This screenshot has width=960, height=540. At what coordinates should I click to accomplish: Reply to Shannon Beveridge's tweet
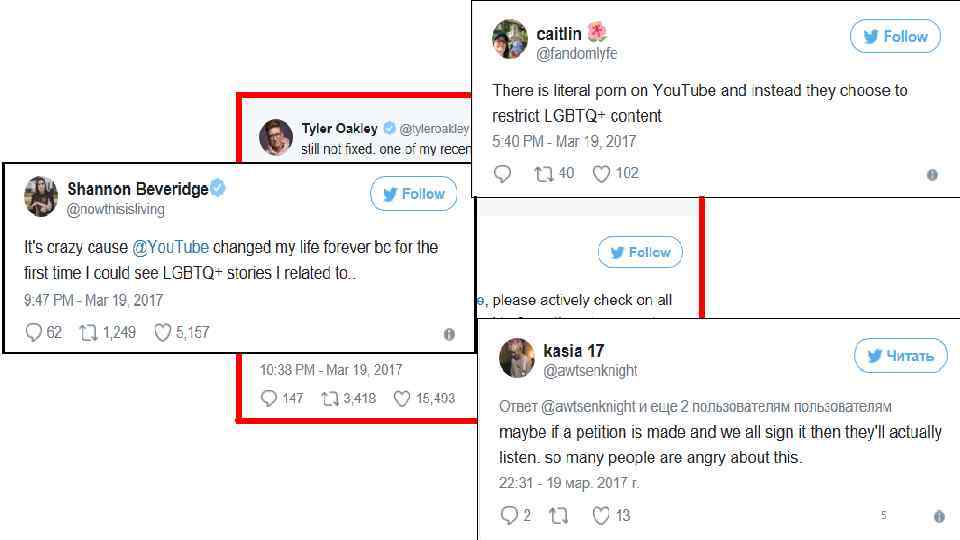pyautogui.click(x=33, y=333)
